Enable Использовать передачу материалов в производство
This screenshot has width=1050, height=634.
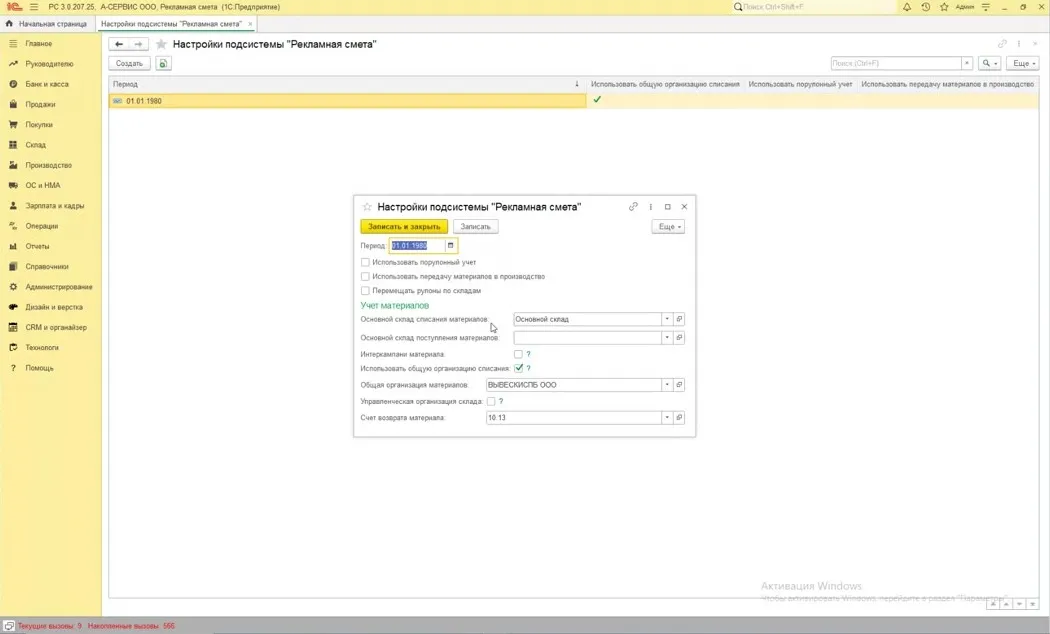click(365, 276)
